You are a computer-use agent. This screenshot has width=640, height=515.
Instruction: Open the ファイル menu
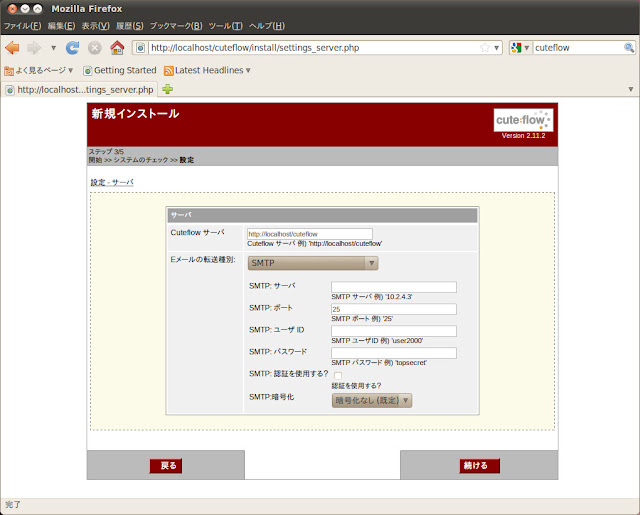tap(22, 26)
